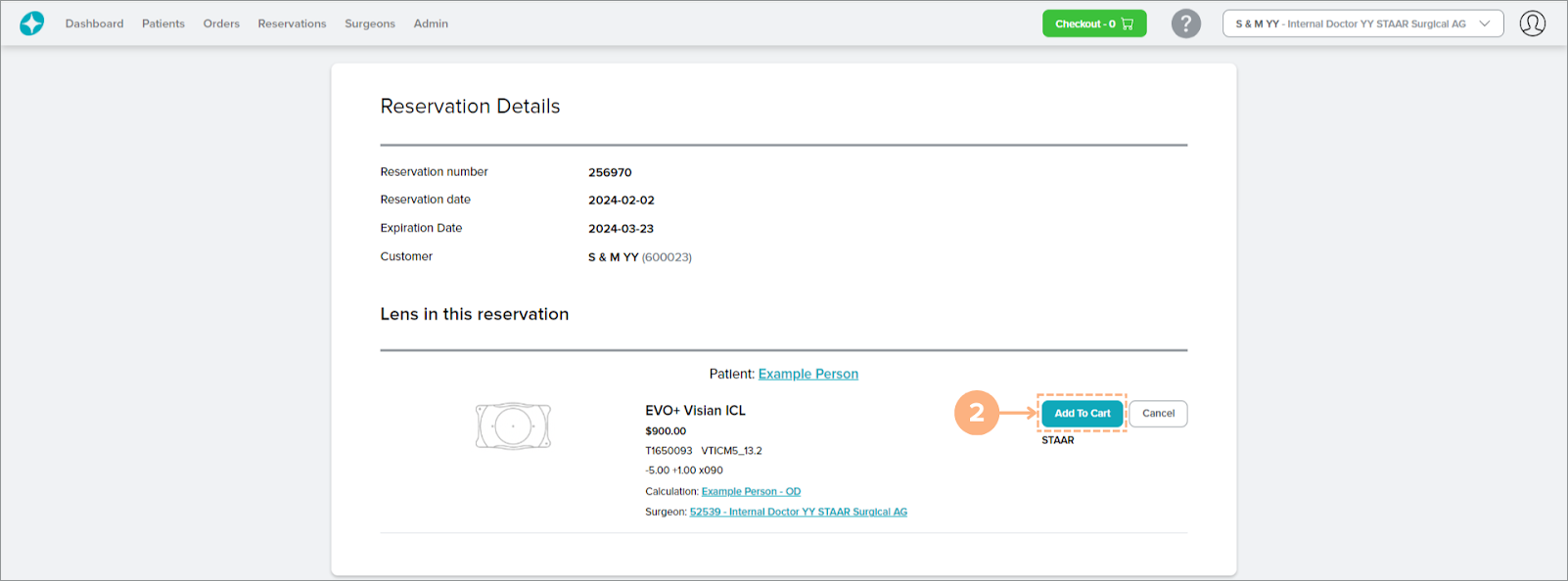The height and width of the screenshot is (581, 1568).
Task: Follow the surgeon 52539 Internal Doctor link
Action: pyautogui.click(x=798, y=513)
